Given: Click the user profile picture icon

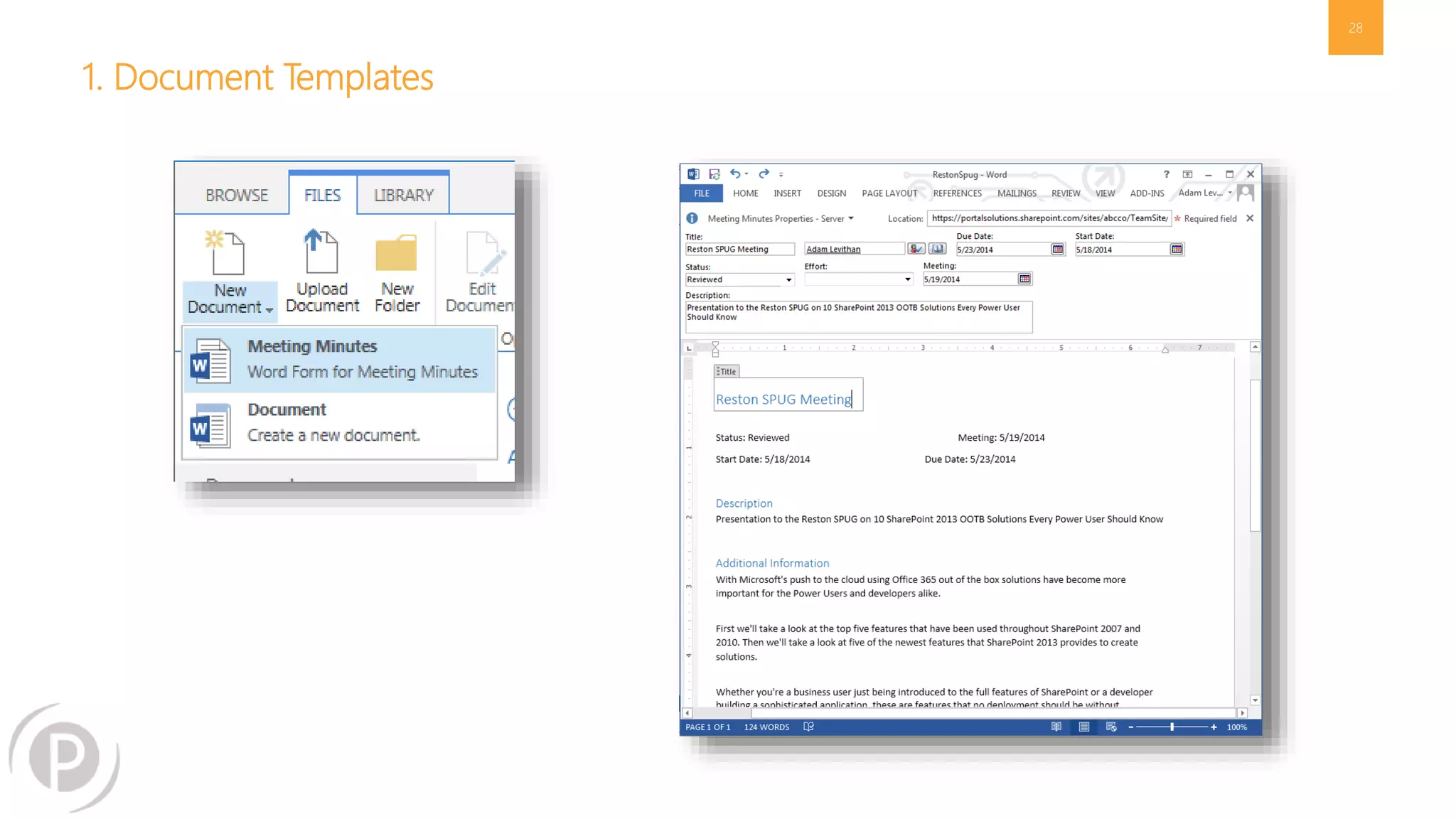Looking at the screenshot, I should (1246, 193).
